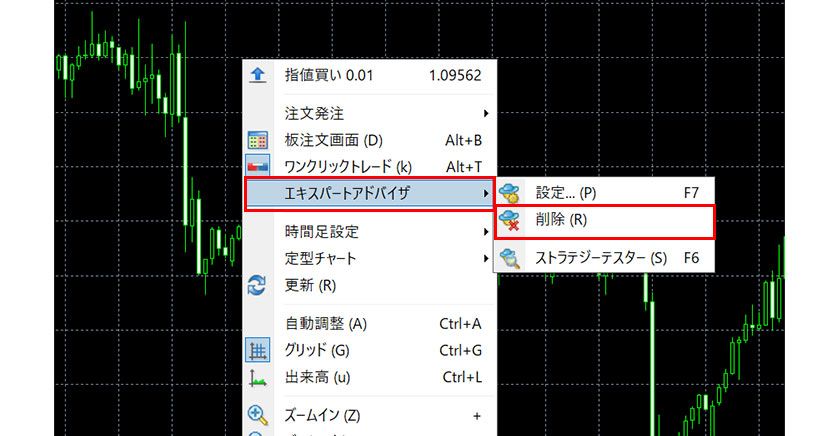The image size is (840, 436).
Task: Click the expert settings icon beside 設定
Action: 509,193
